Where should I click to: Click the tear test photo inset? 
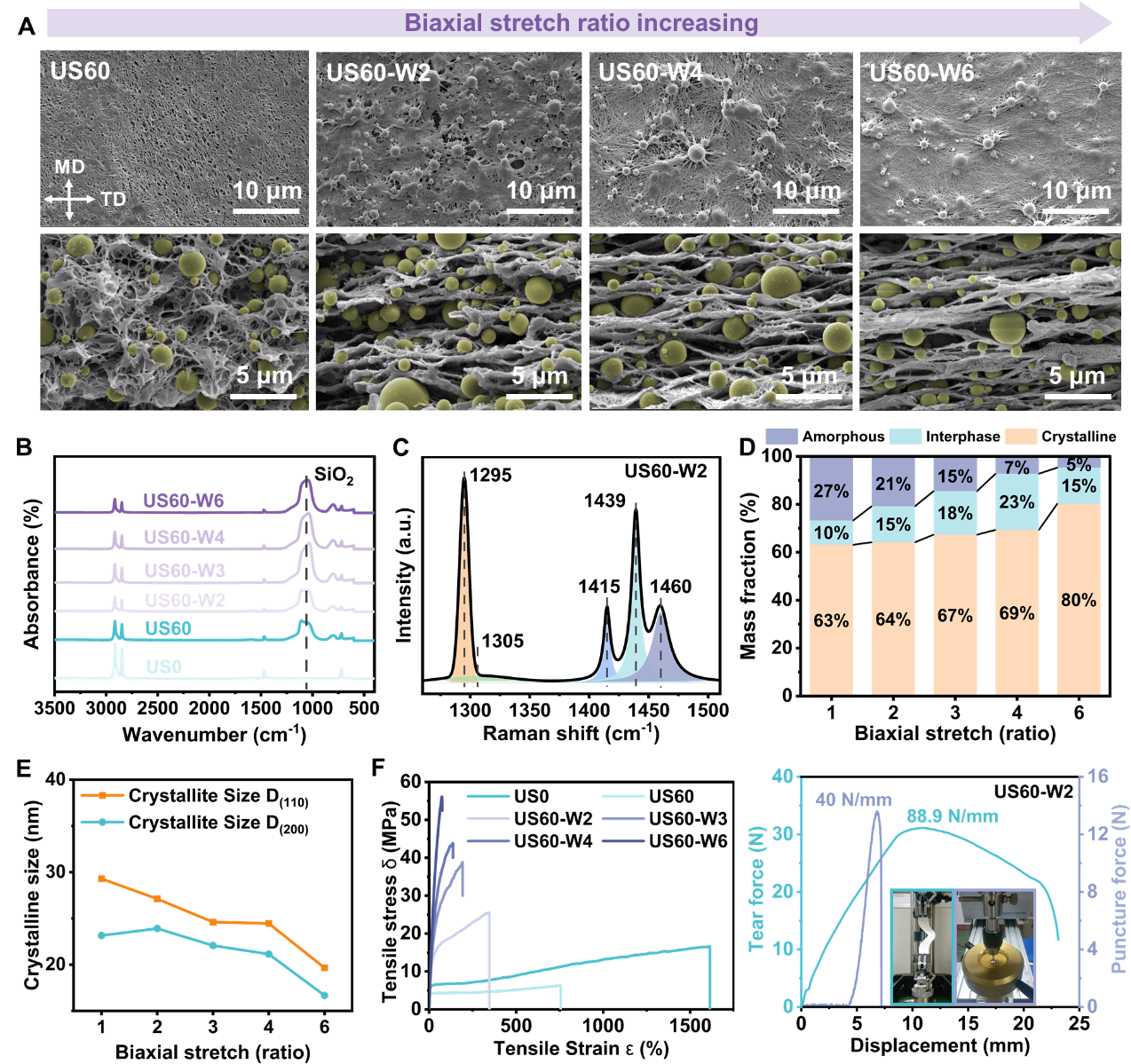coord(921,947)
